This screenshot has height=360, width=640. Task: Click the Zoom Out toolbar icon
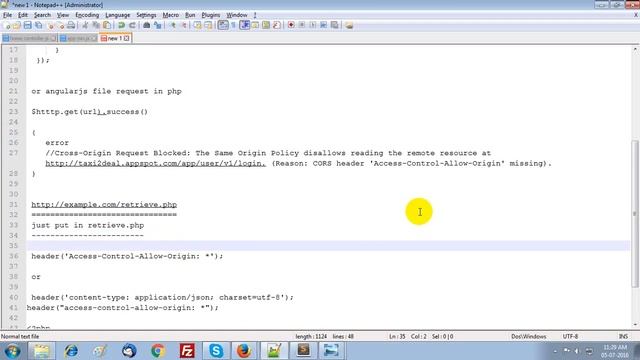point(183,25)
